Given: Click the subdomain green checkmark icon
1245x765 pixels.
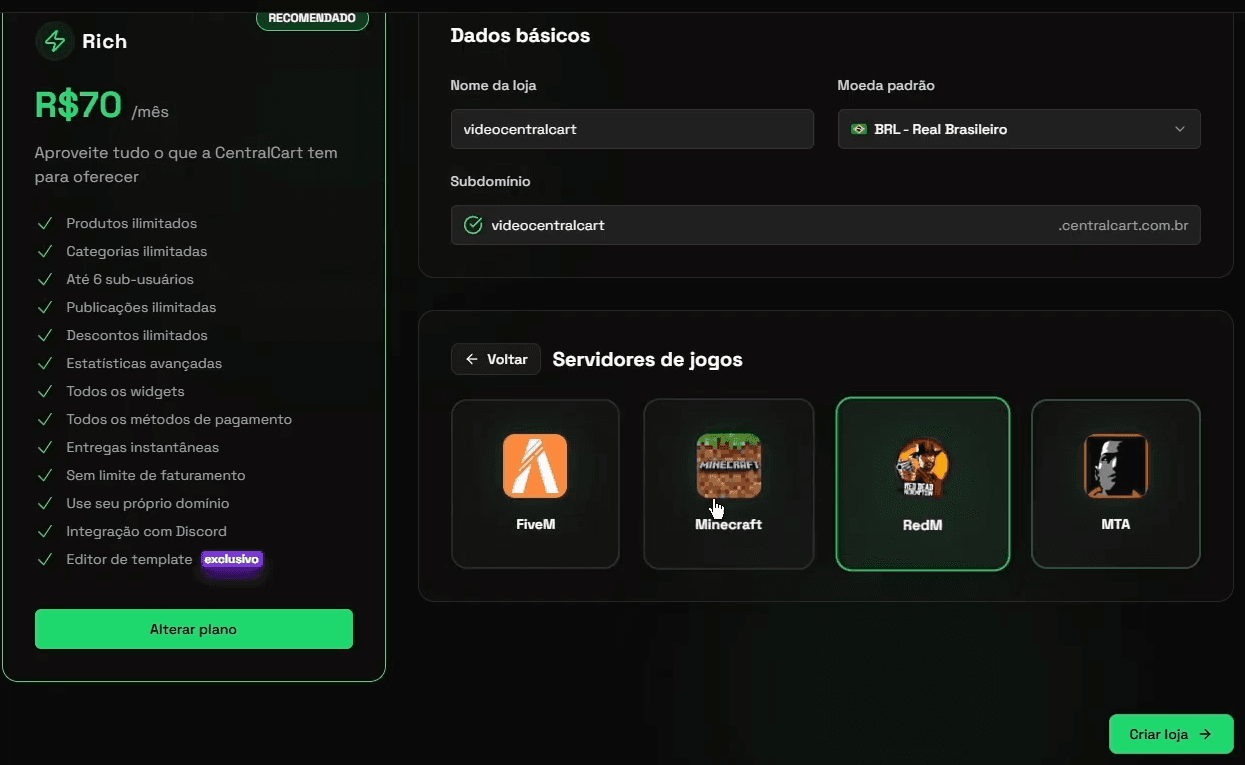Looking at the screenshot, I should point(474,225).
